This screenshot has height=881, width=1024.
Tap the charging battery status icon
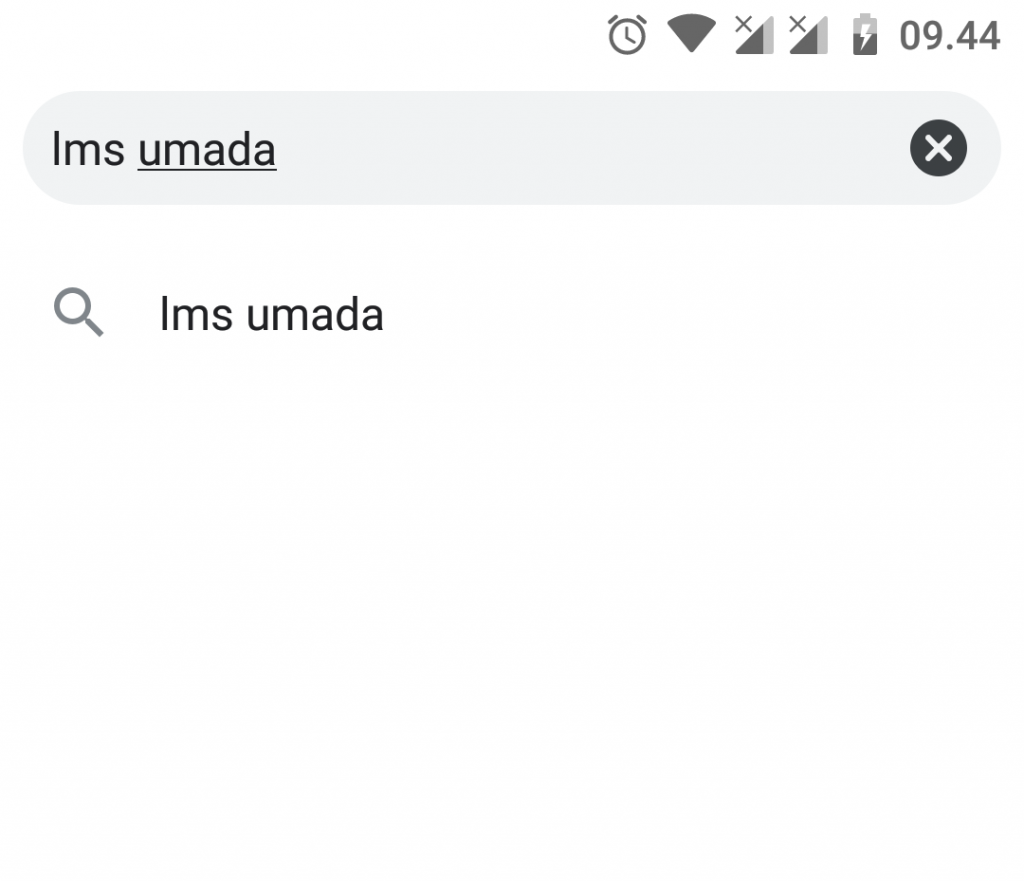tap(865, 34)
